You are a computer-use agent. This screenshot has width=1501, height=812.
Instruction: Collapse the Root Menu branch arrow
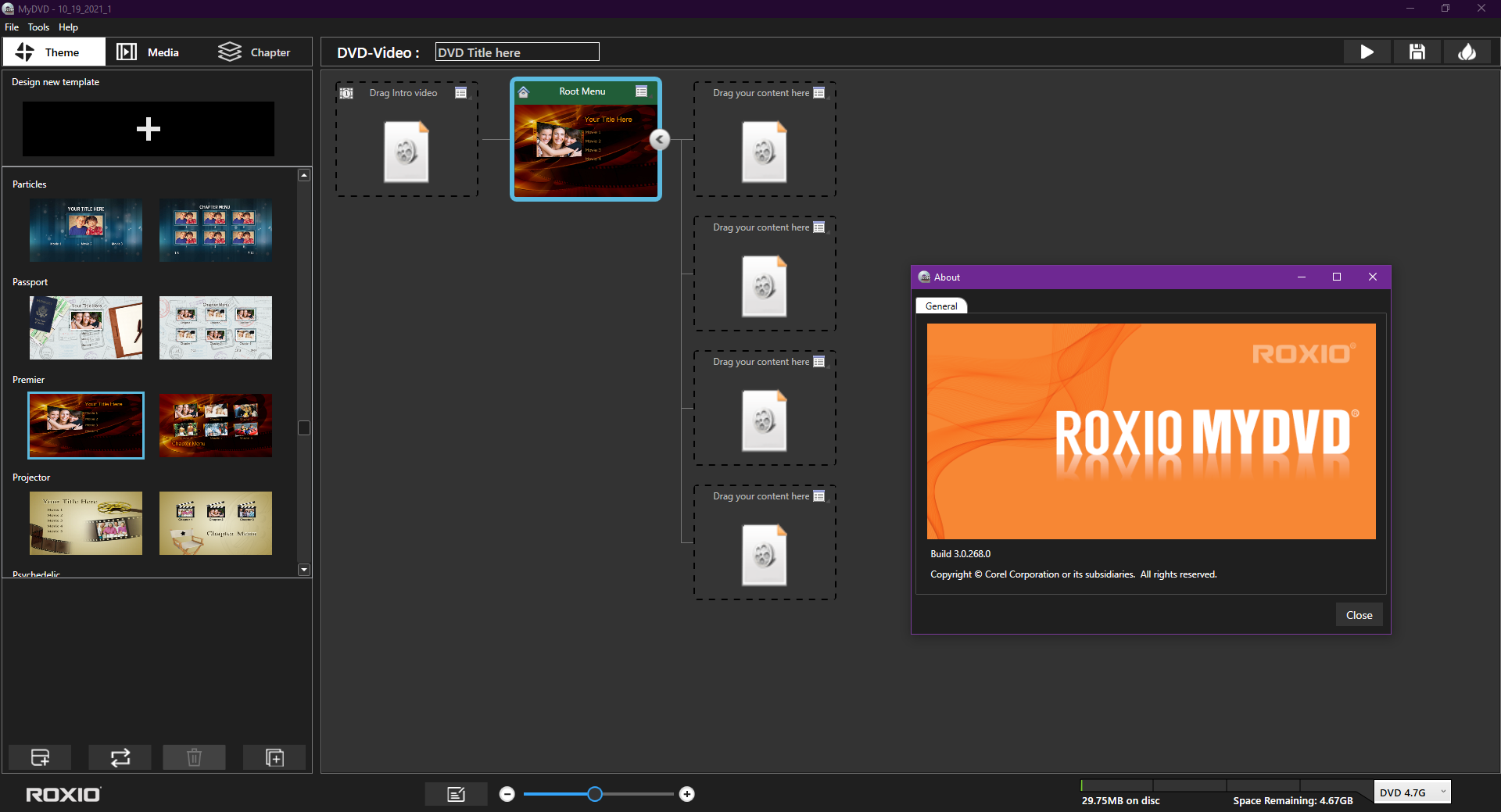pos(660,139)
